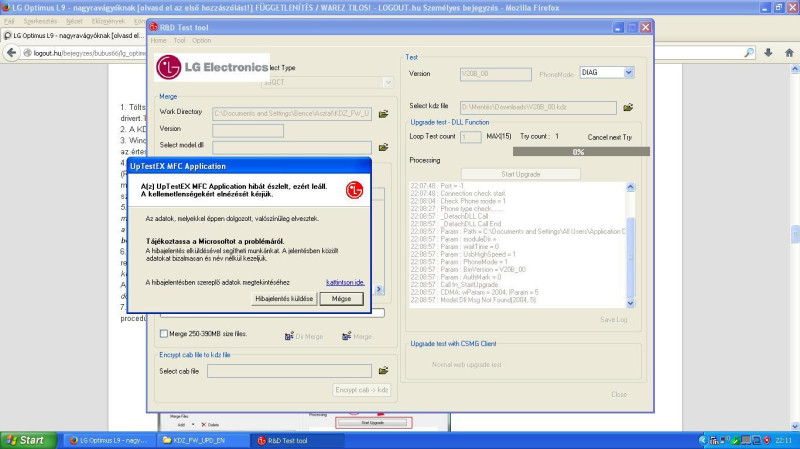Open folder icon beside Select kdz file
800x449 pixels.
pos(628,107)
